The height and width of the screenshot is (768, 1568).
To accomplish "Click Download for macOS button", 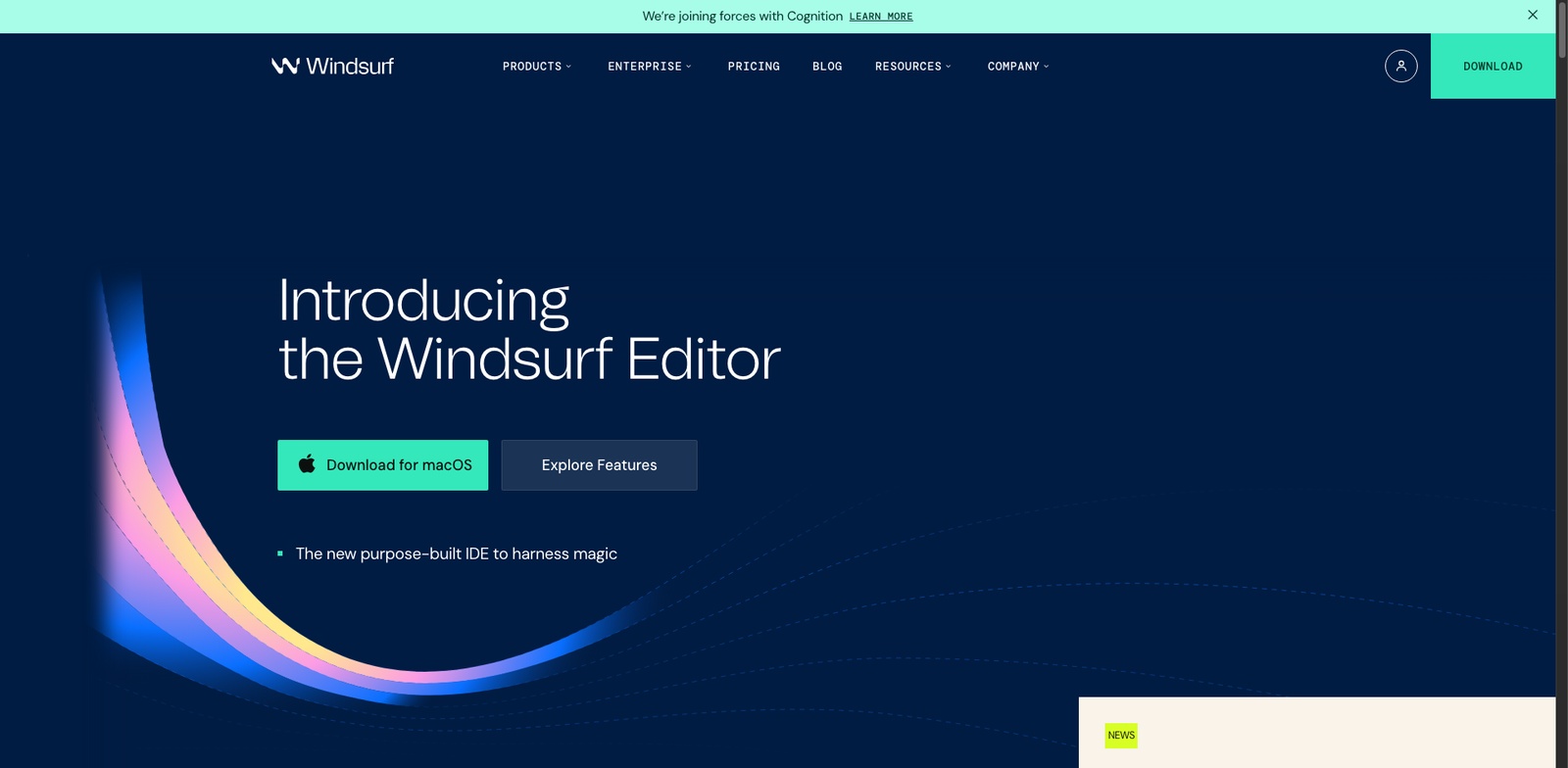I will [x=382, y=465].
